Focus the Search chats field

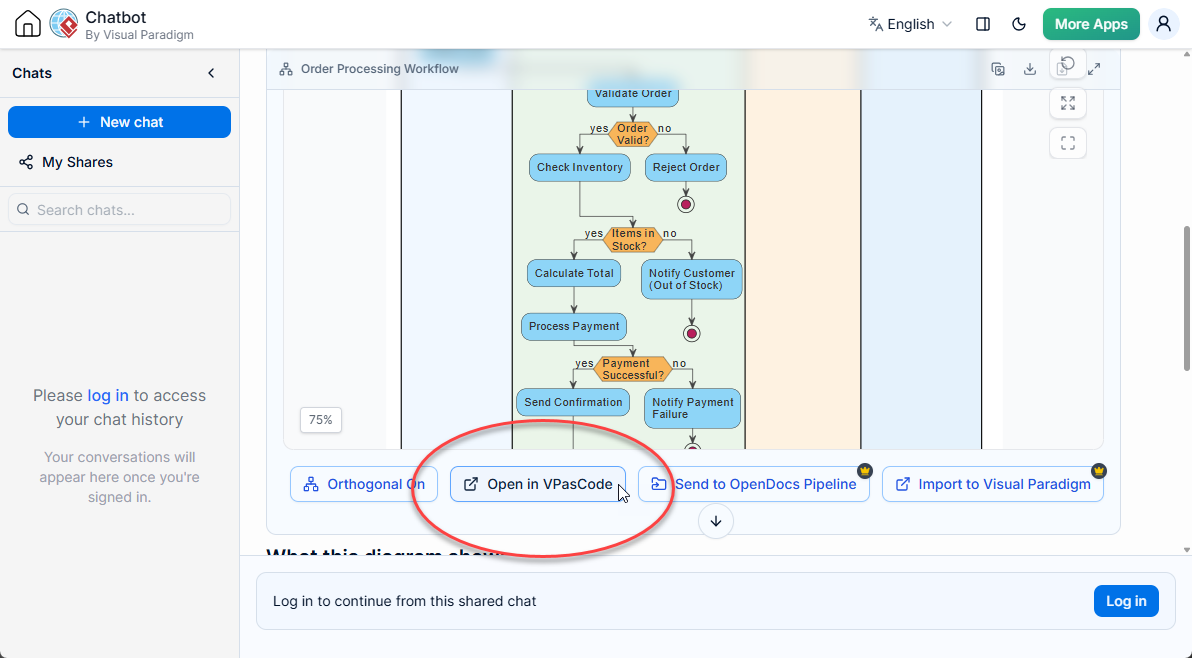pos(119,210)
